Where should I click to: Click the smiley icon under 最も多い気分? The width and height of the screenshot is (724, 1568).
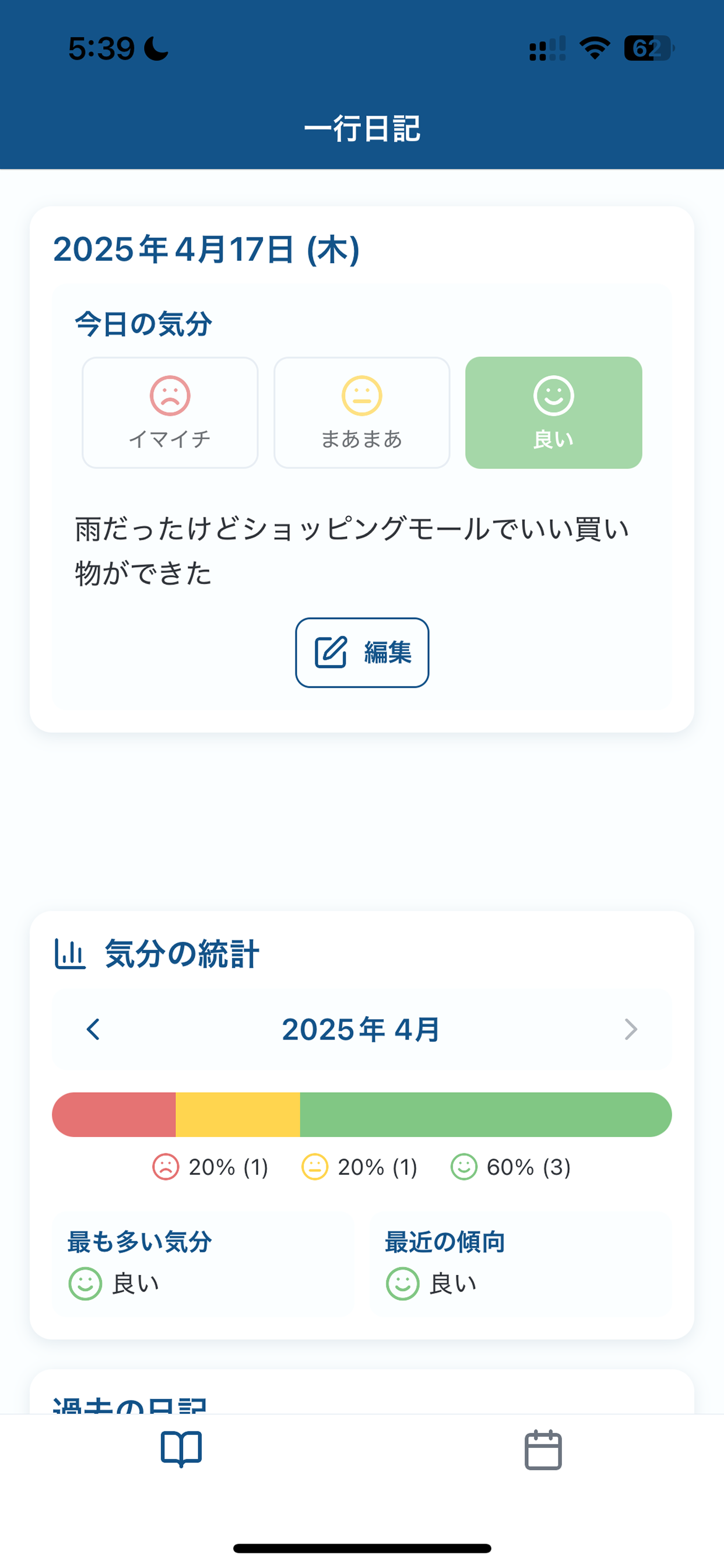85,1283
